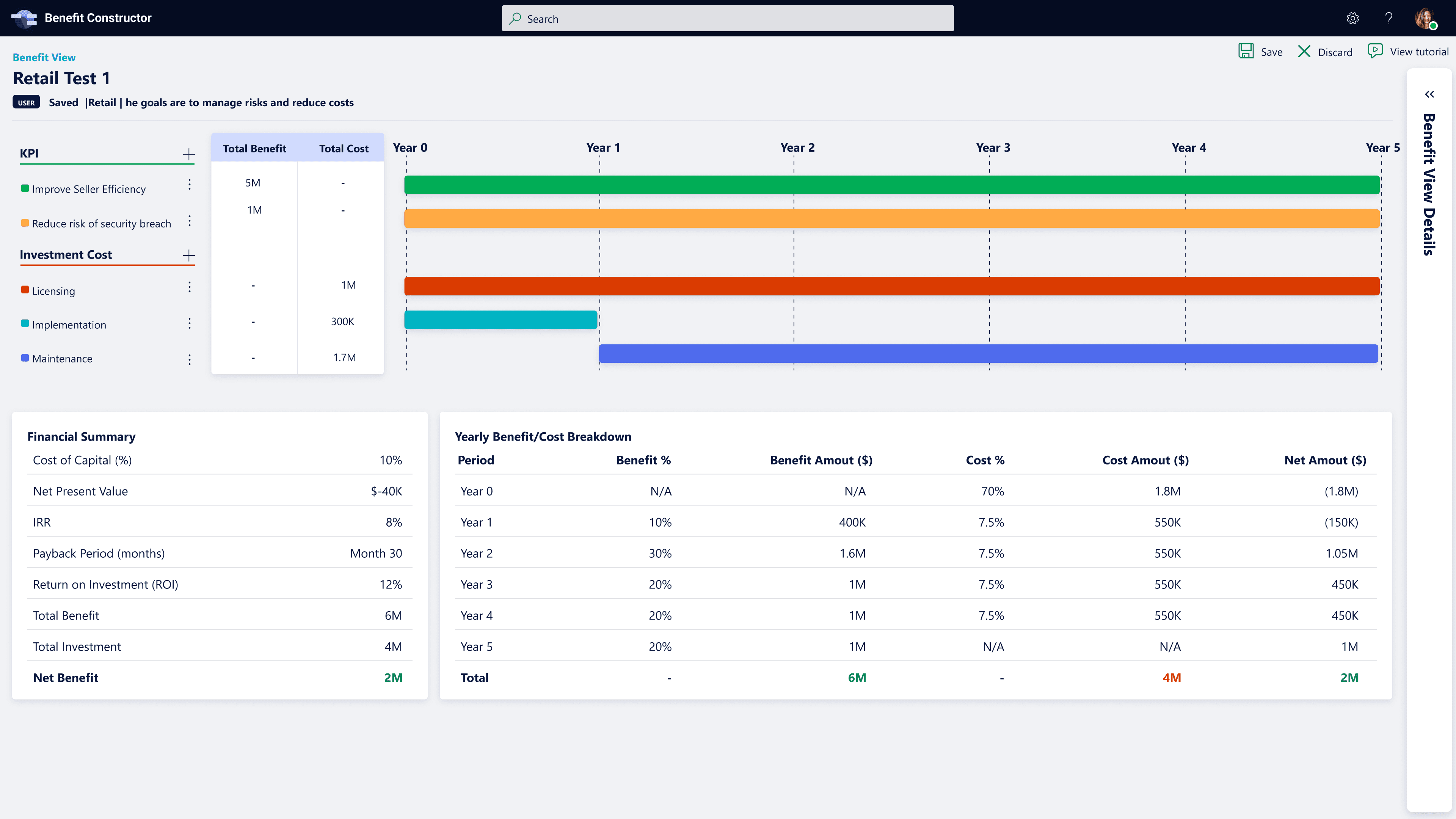Click the Save disk icon
Image resolution: width=1456 pixels, height=819 pixels.
(x=1246, y=52)
